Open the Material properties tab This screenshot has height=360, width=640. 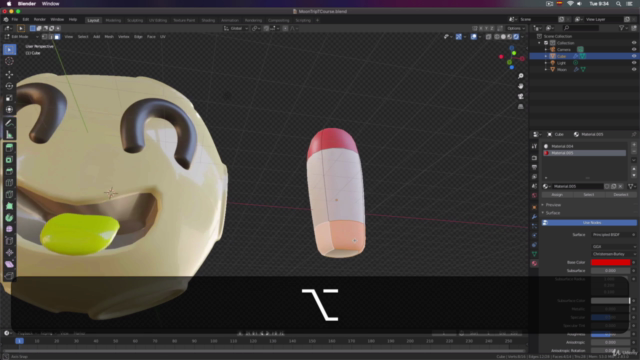534,264
